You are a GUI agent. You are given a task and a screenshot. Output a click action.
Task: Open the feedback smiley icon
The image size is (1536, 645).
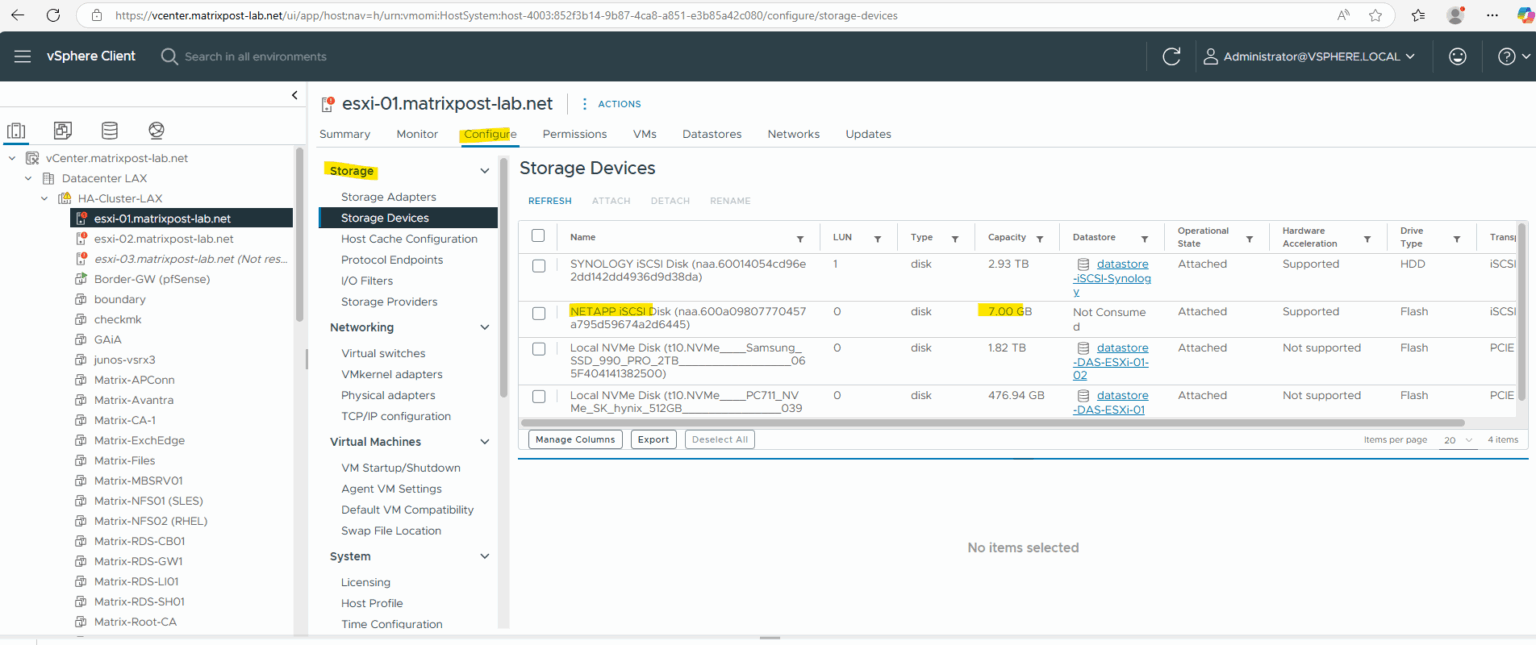[1457, 56]
